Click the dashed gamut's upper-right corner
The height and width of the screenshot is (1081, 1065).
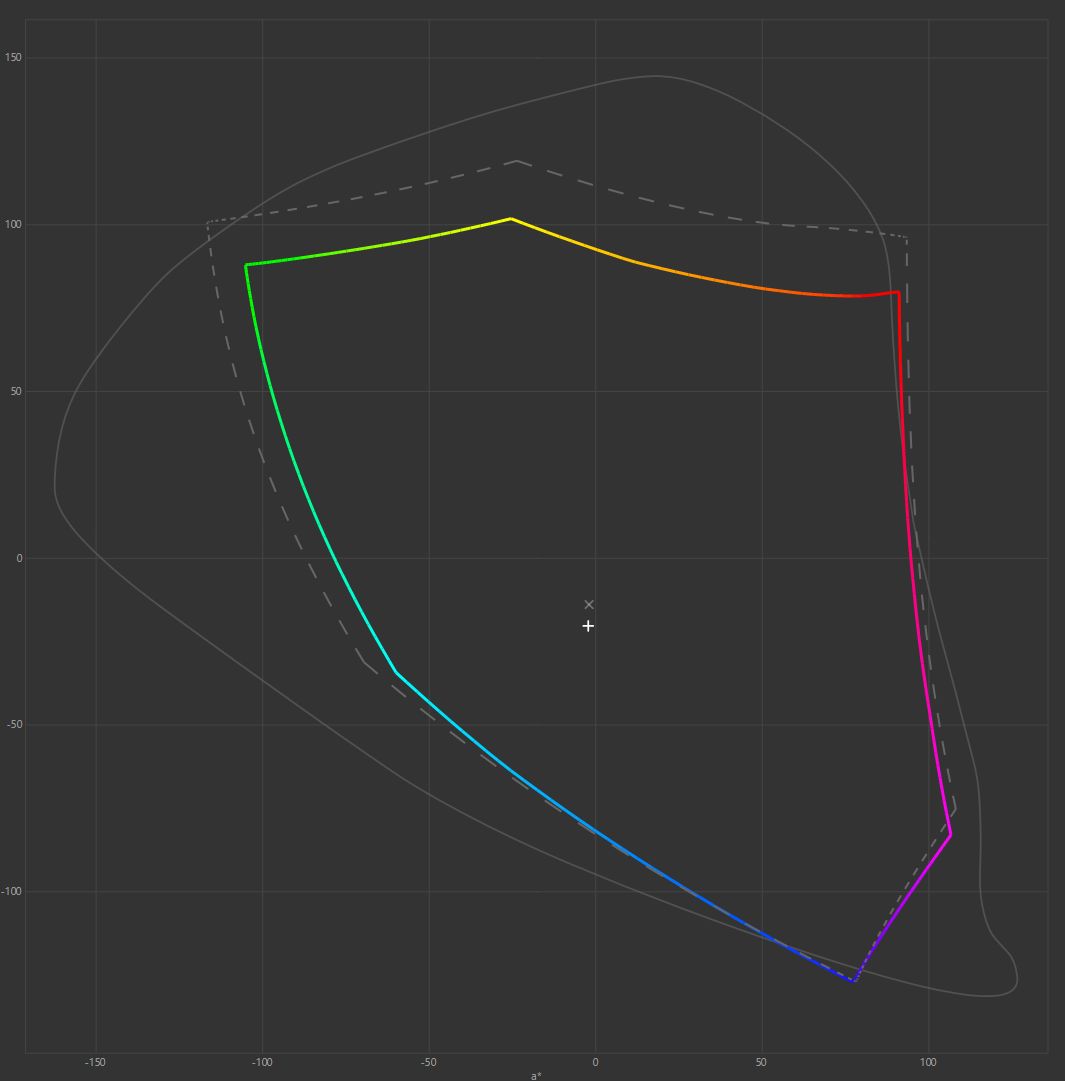click(906, 238)
